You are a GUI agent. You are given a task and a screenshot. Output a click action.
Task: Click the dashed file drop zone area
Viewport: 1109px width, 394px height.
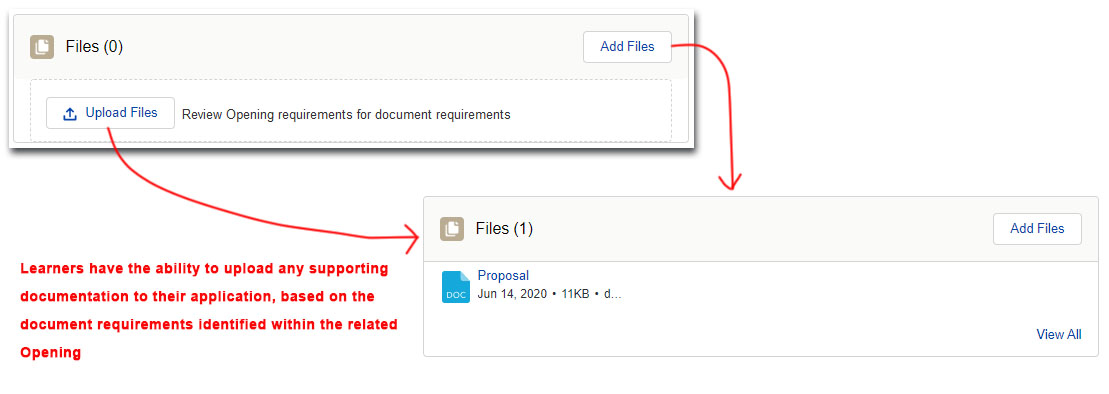351,110
